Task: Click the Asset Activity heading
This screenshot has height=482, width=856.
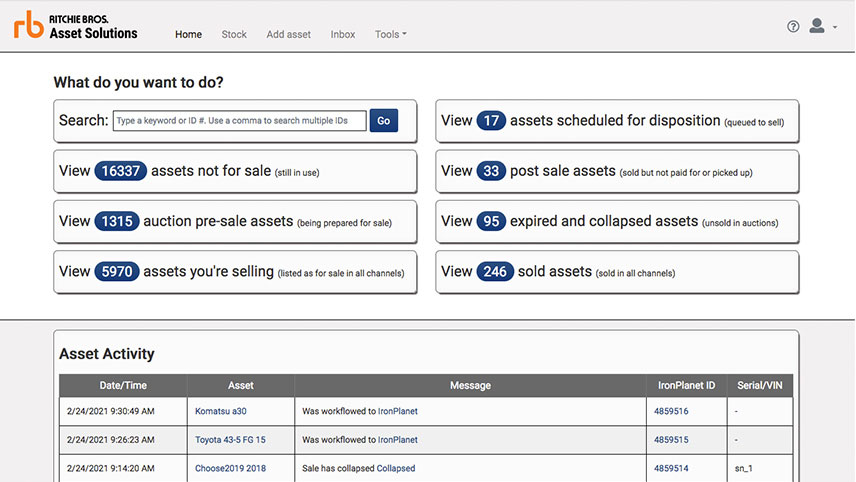Action: click(106, 354)
